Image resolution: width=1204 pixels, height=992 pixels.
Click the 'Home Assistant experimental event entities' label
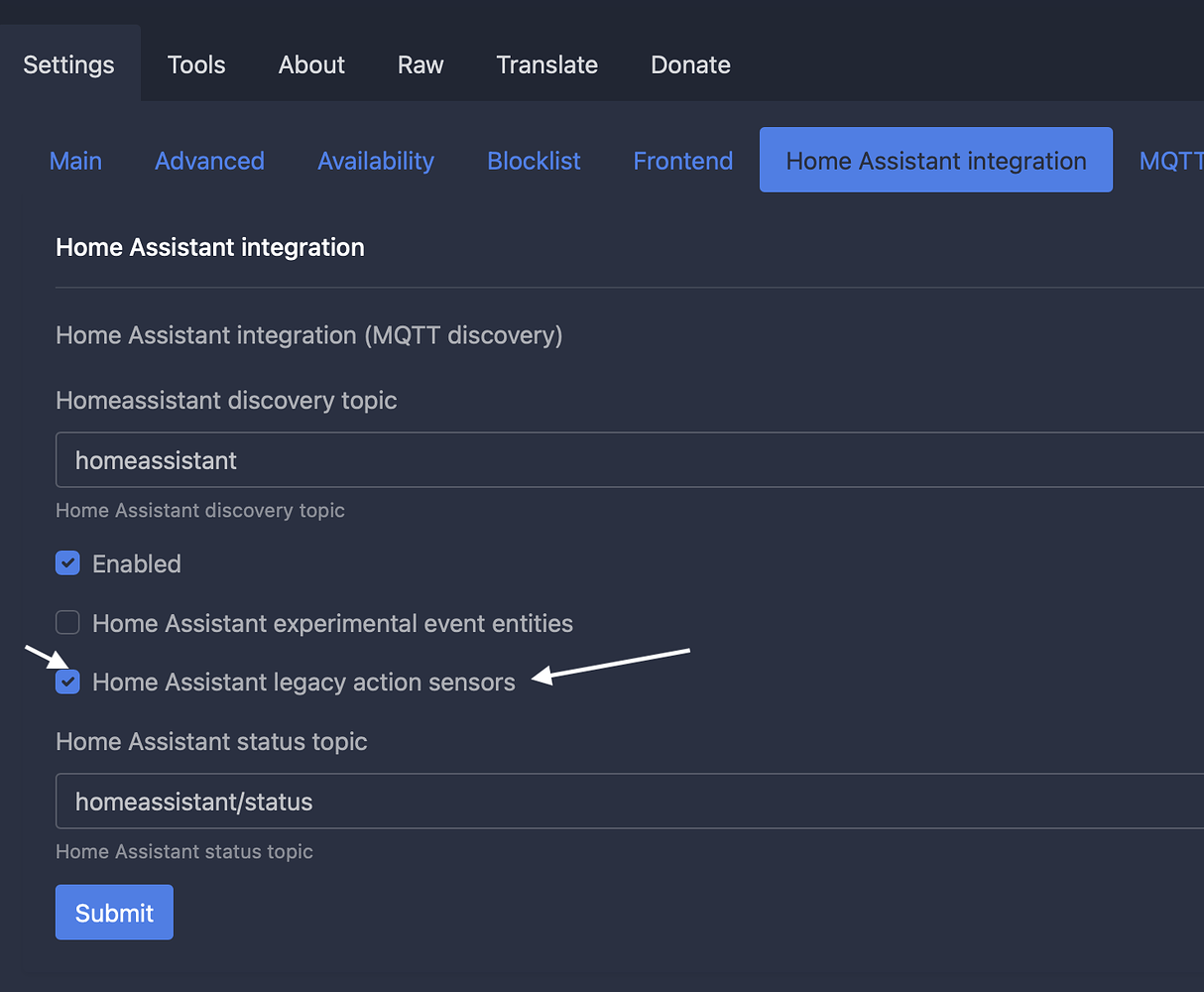coord(332,623)
